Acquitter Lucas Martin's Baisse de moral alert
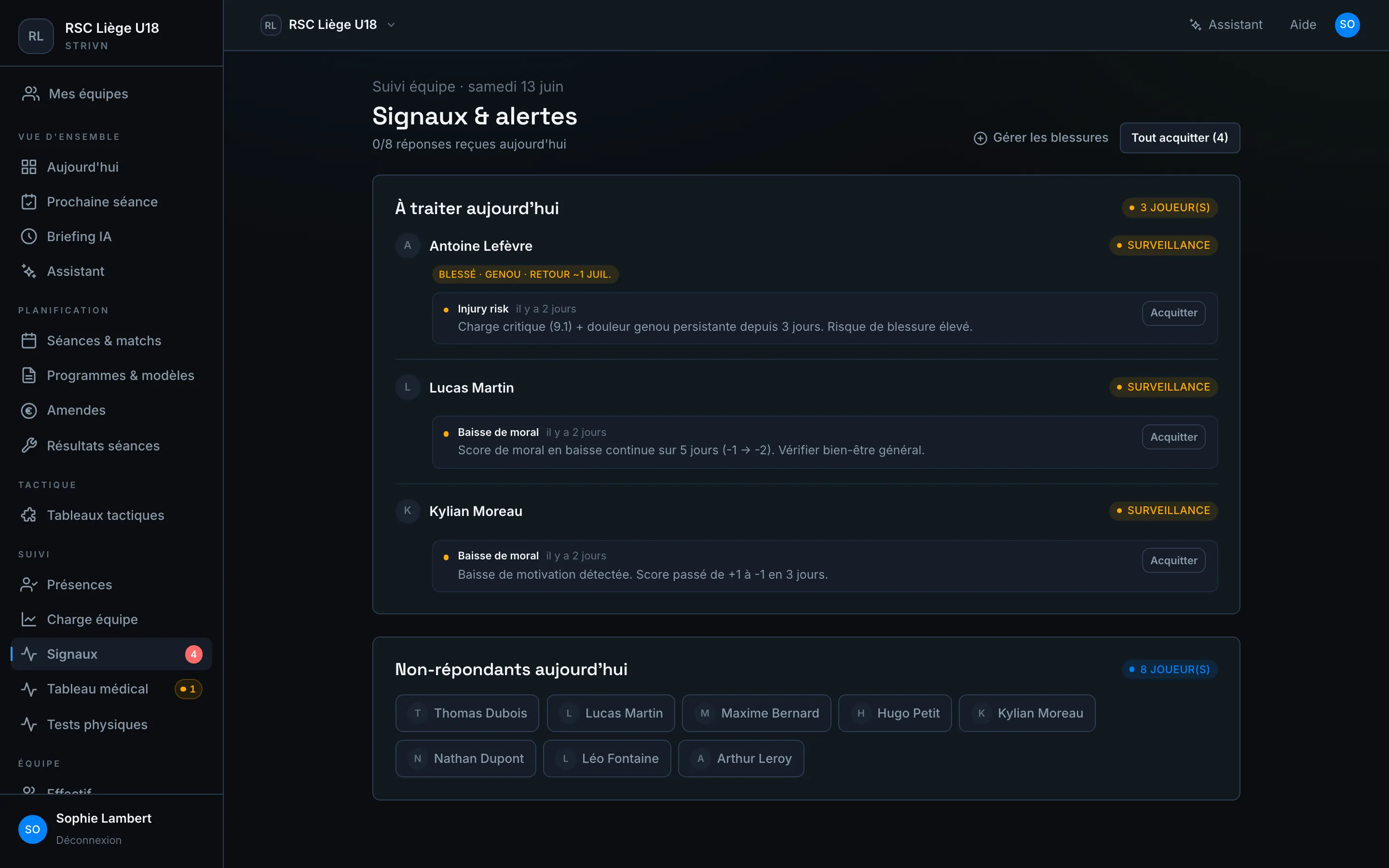The width and height of the screenshot is (1389, 868). click(1173, 437)
